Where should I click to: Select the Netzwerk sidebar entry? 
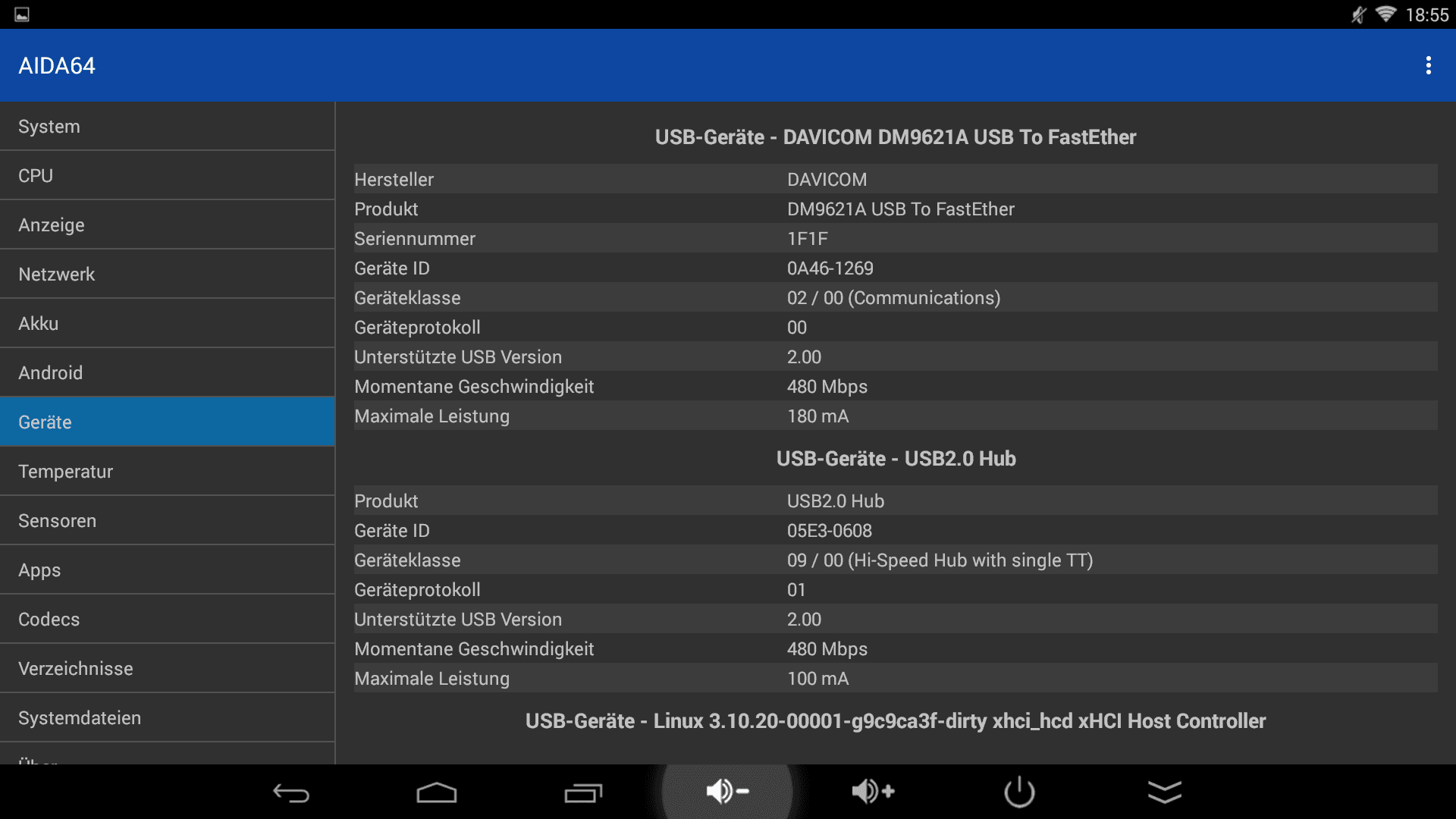(167, 275)
